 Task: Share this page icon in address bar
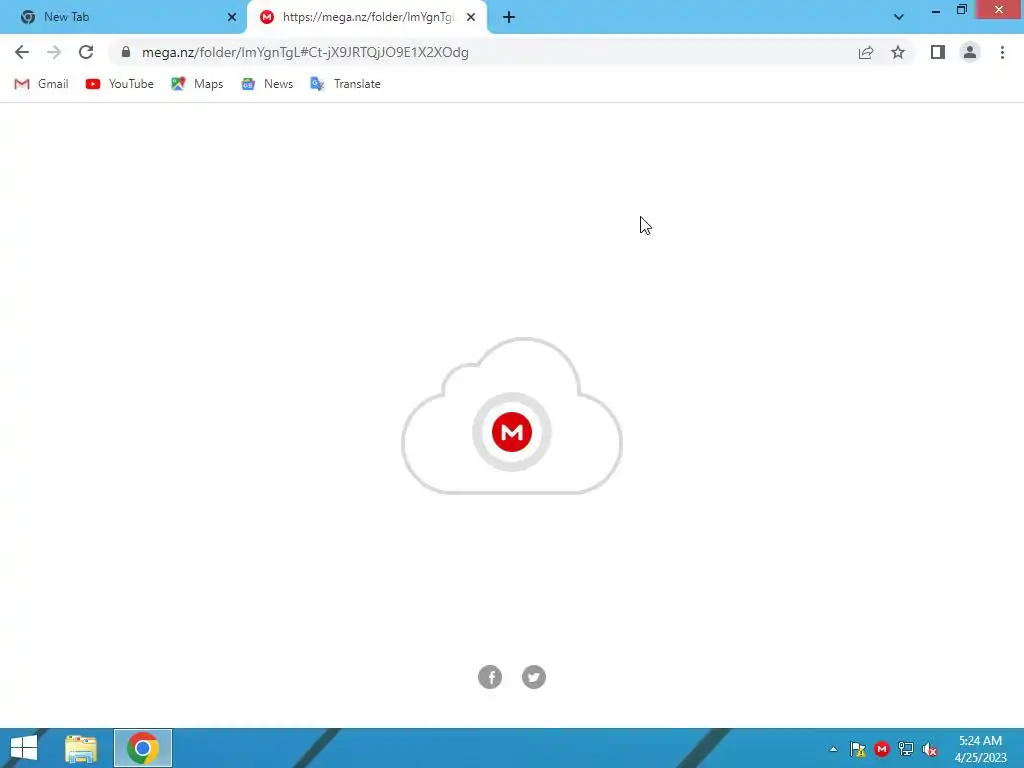coord(866,52)
